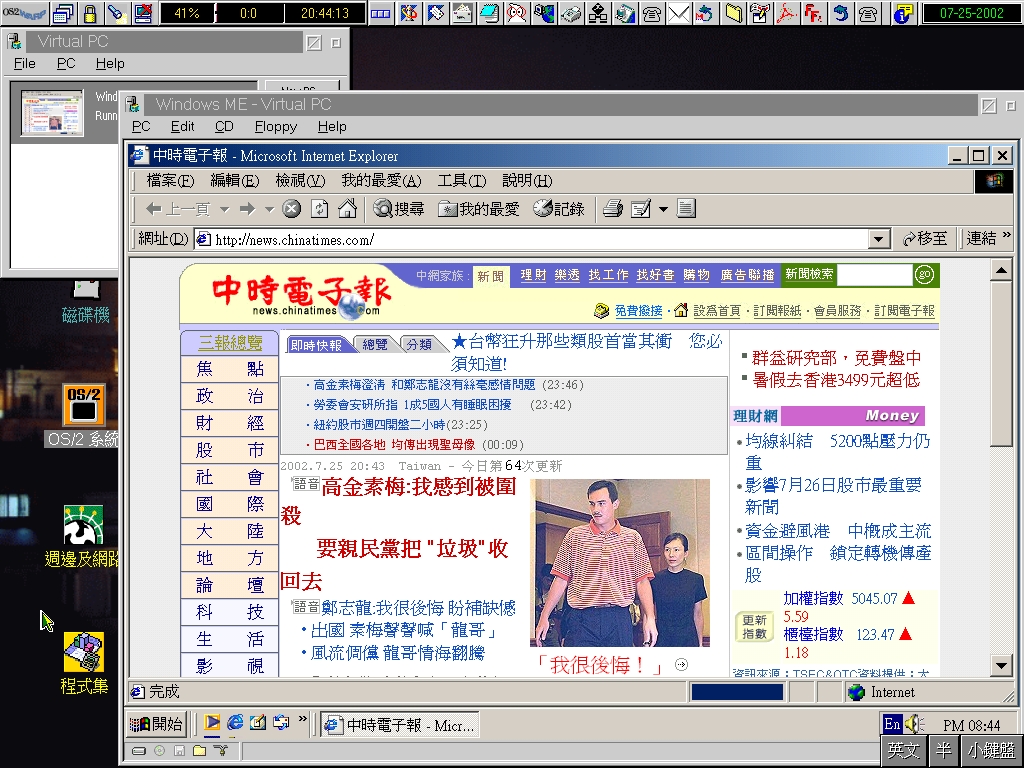Open the Forward button history dropdown arrow
Screen dimensions: 1024x768
(x=268, y=210)
